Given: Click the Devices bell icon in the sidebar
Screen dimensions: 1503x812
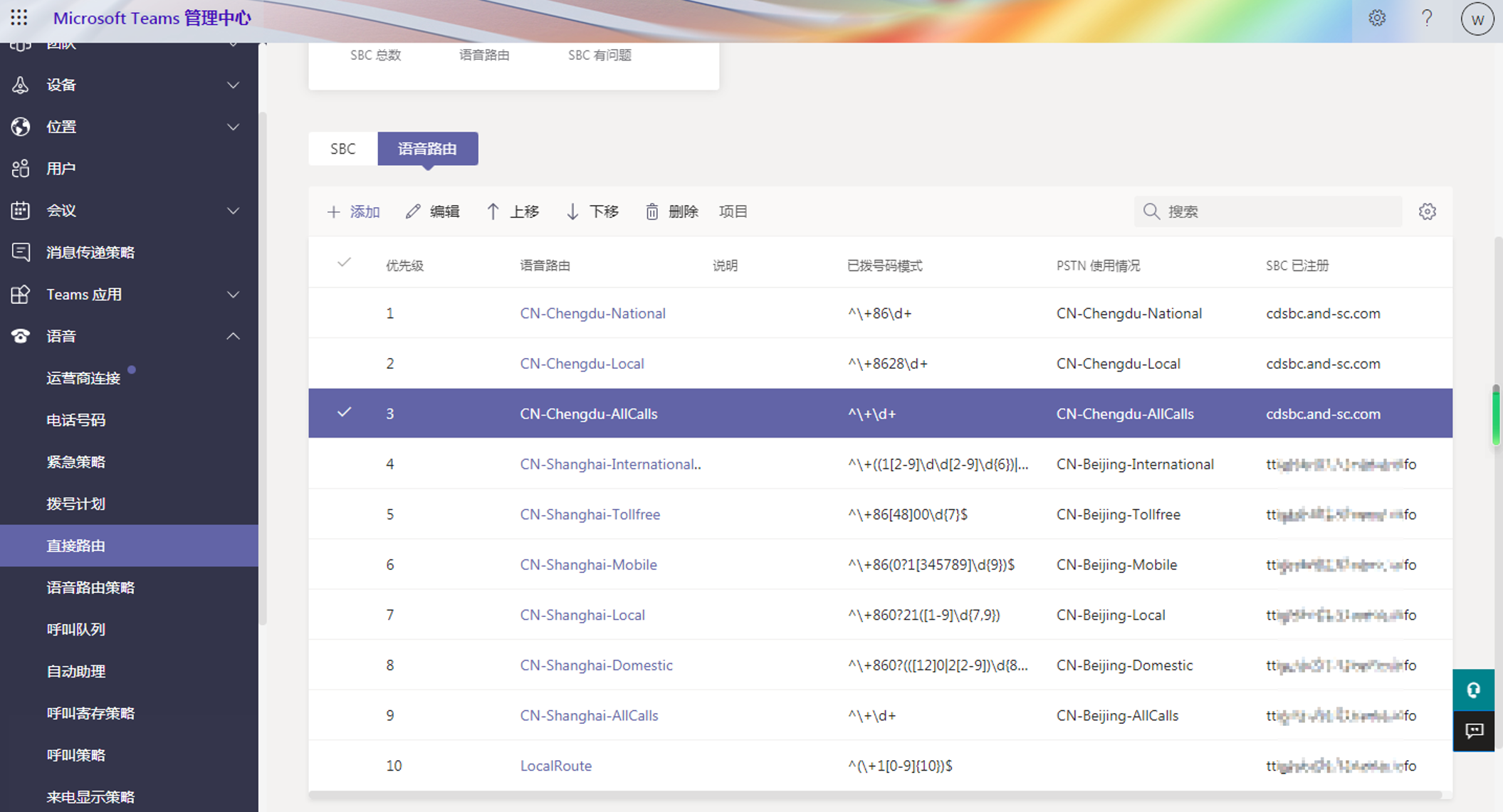Looking at the screenshot, I should (x=21, y=85).
